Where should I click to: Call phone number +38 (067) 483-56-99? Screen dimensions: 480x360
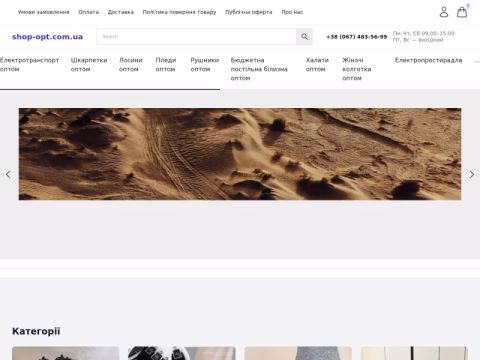[x=357, y=37]
